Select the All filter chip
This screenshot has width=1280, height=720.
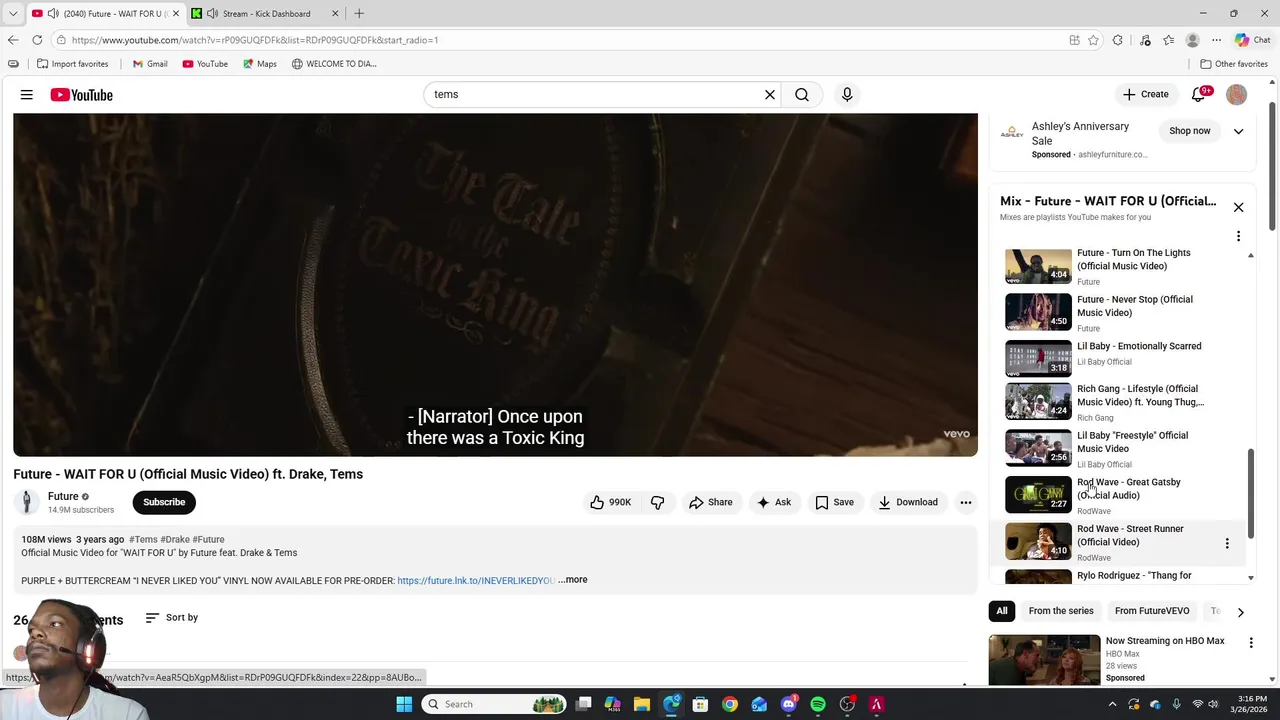1002,611
